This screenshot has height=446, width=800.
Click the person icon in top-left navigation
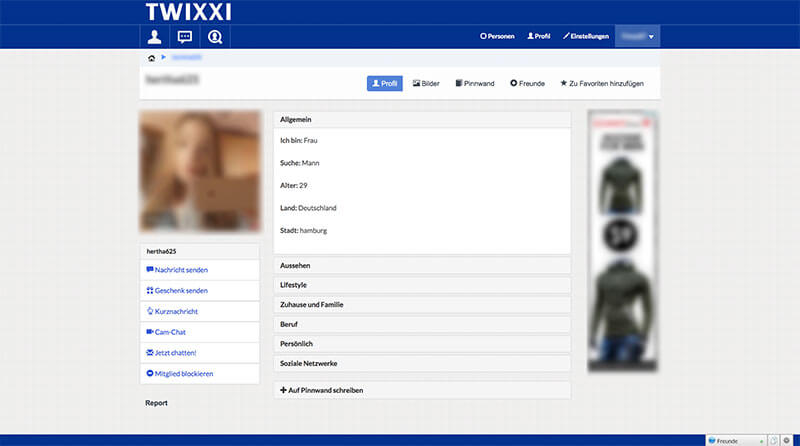click(154, 37)
